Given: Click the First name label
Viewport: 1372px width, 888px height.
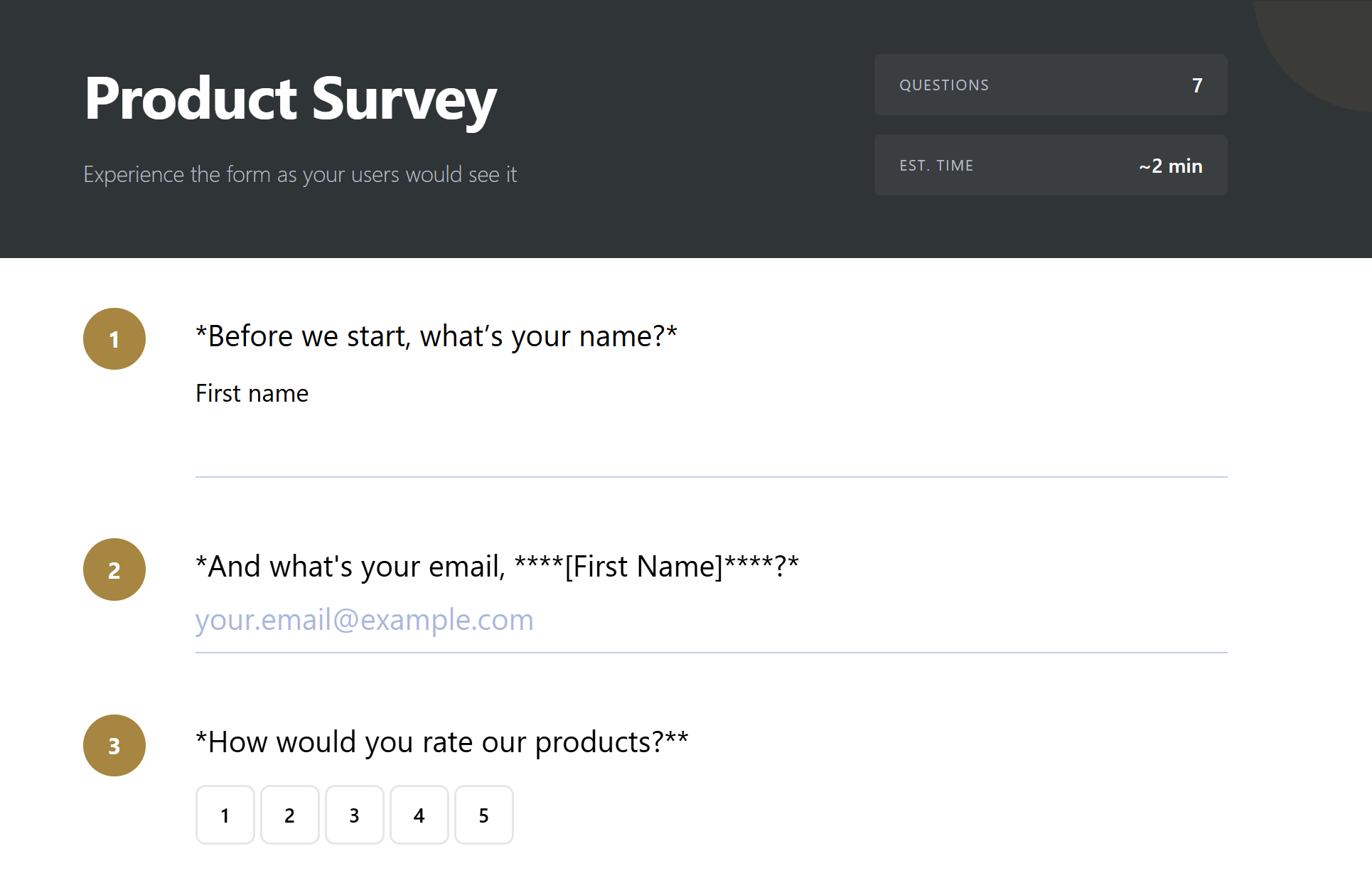Looking at the screenshot, I should click(252, 393).
